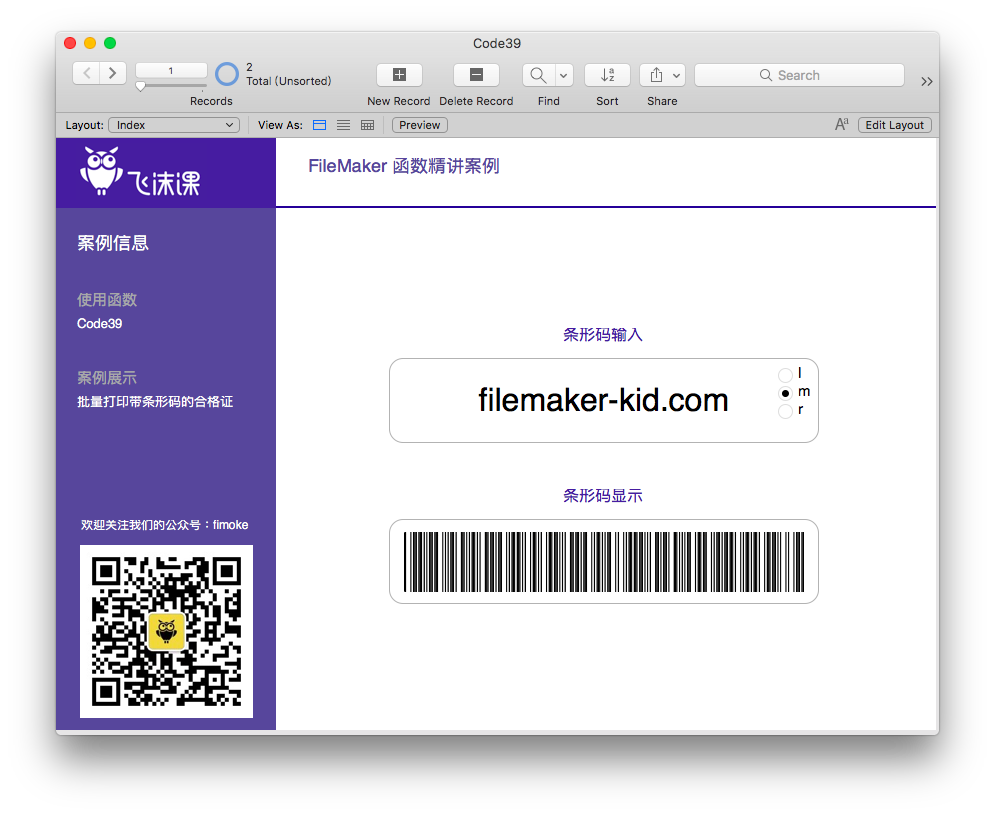
Task: Click the Edit Layout button
Action: click(894, 125)
